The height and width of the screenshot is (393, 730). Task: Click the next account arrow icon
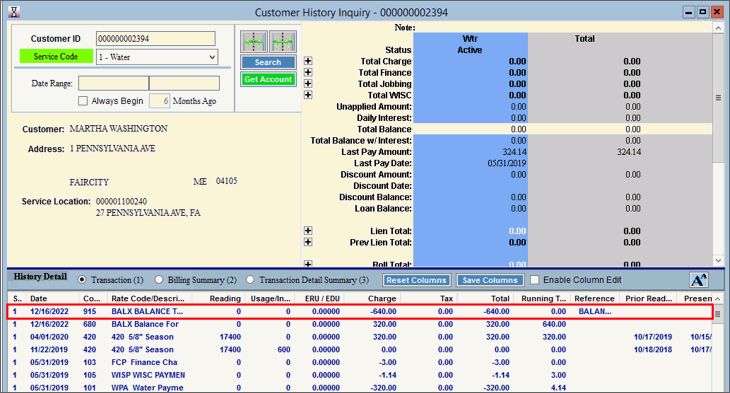283,42
